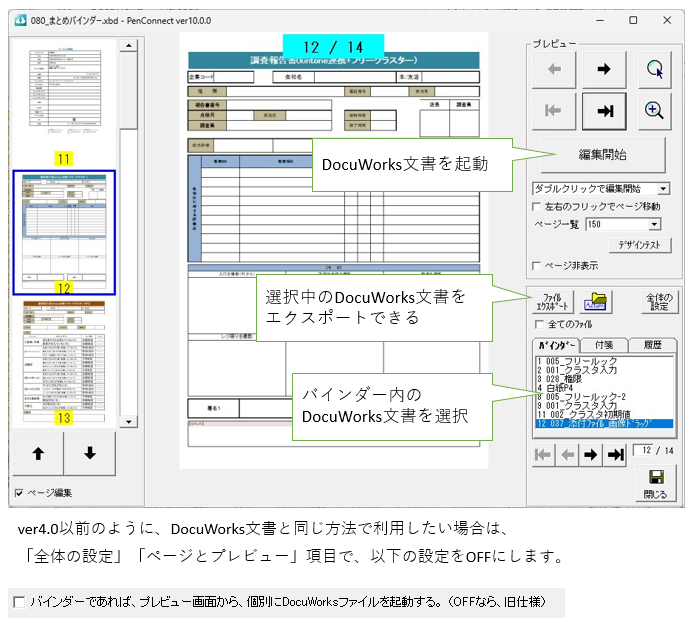Enable 左右のフリックでページ移動 checkbox
Image resolution: width=690 pixels, height=628 pixels.
(538, 206)
